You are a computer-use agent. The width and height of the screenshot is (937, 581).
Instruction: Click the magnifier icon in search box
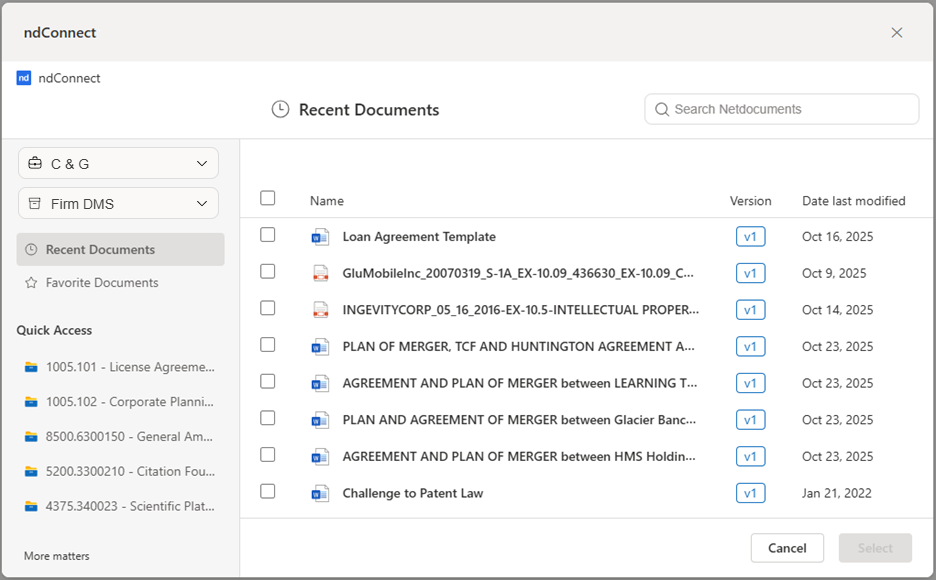[x=662, y=109]
